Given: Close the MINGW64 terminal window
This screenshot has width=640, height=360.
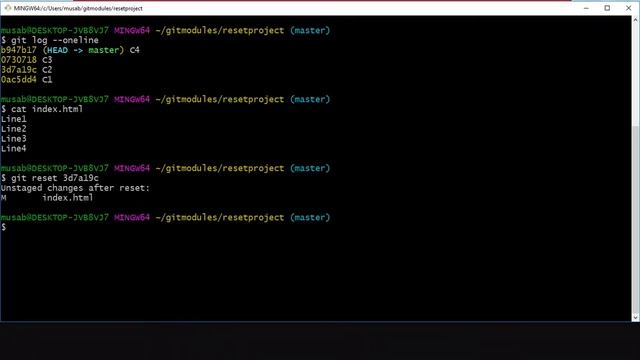Looking at the screenshot, I should (x=629, y=8).
